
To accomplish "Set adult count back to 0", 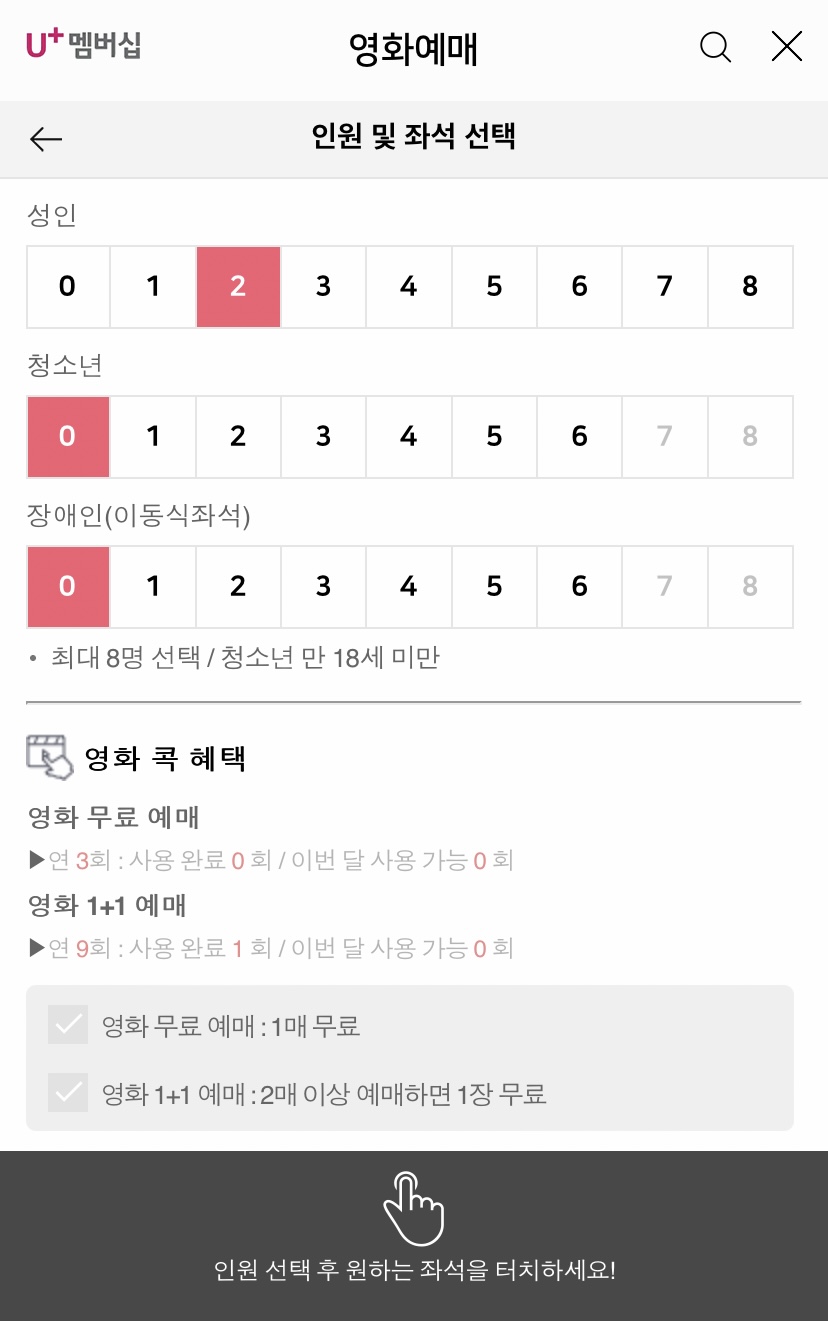I will pos(67,286).
